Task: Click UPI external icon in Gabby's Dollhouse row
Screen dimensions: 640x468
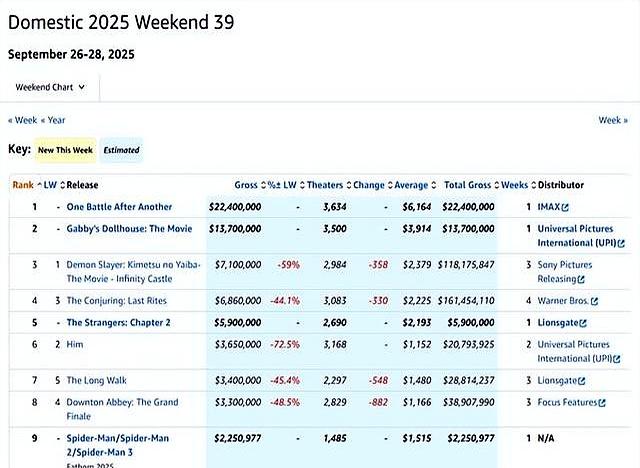Action: tap(621, 243)
